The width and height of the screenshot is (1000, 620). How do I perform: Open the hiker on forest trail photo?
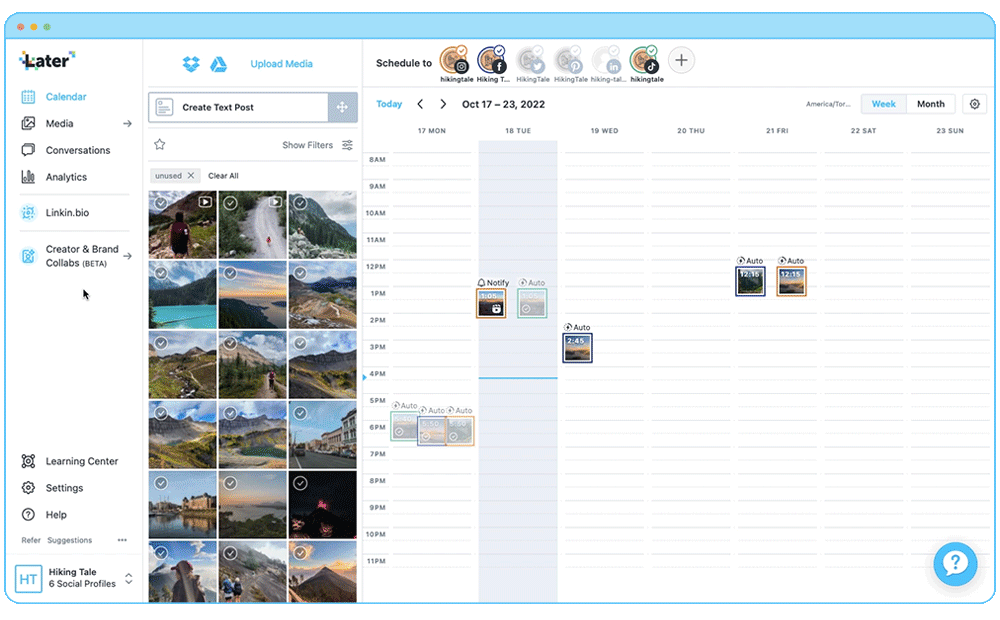point(253,365)
